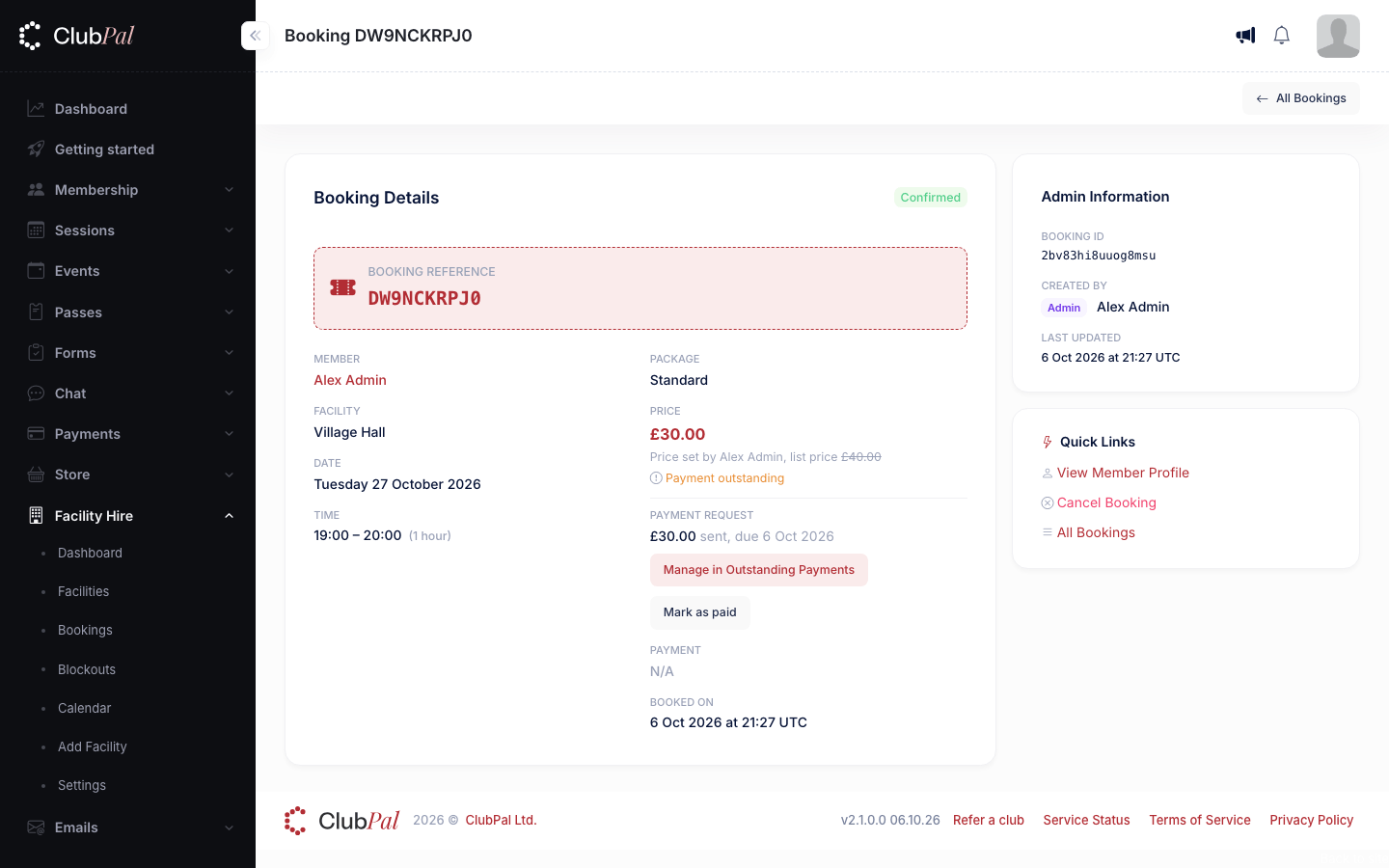Expand the Chat menu chevron
This screenshot has width=1389, height=868.
[230, 393]
